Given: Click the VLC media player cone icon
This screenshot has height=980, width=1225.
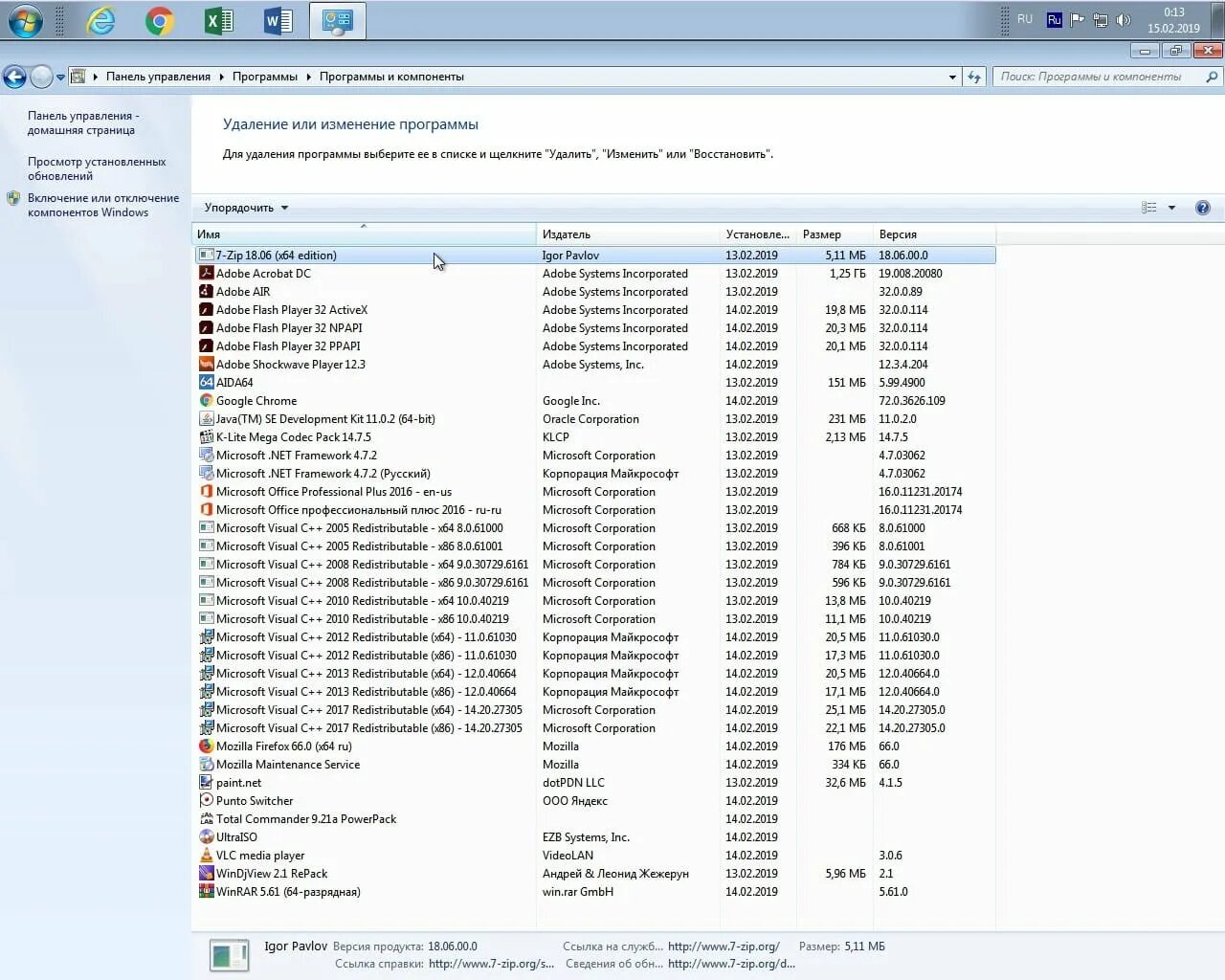Looking at the screenshot, I should click(x=206, y=856).
